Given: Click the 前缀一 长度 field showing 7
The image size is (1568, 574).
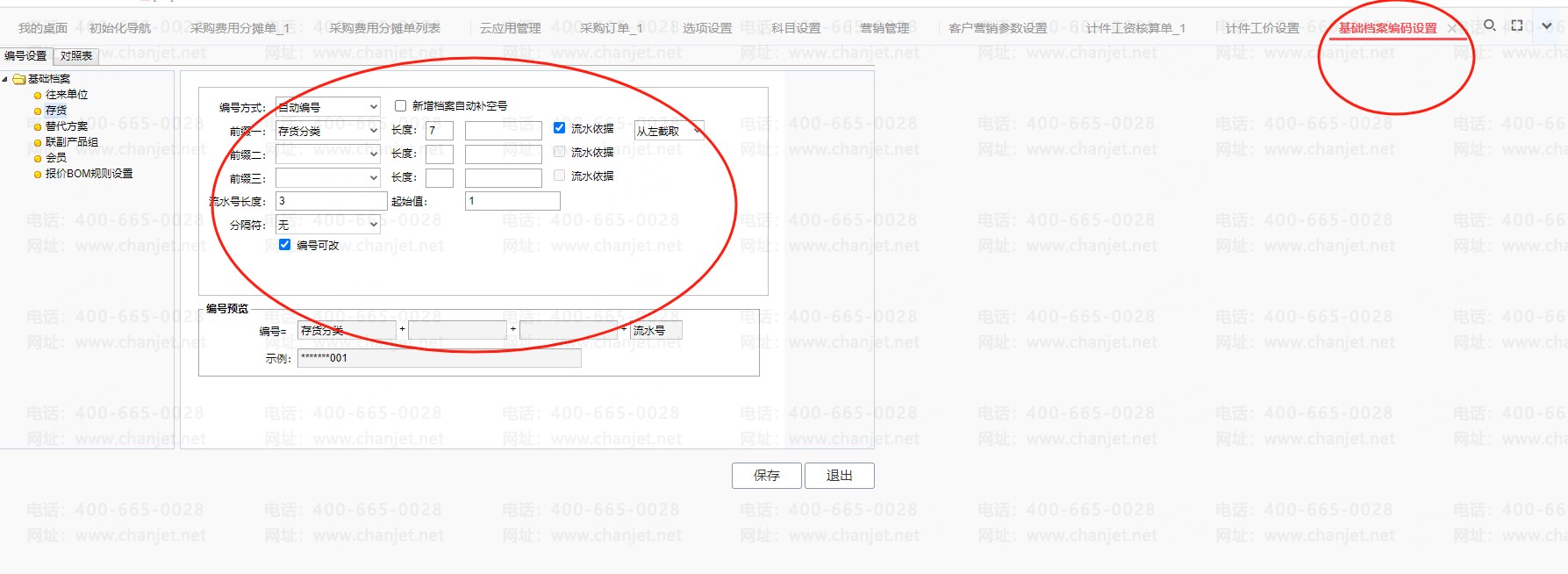Looking at the screenshot, I should 440,131.
